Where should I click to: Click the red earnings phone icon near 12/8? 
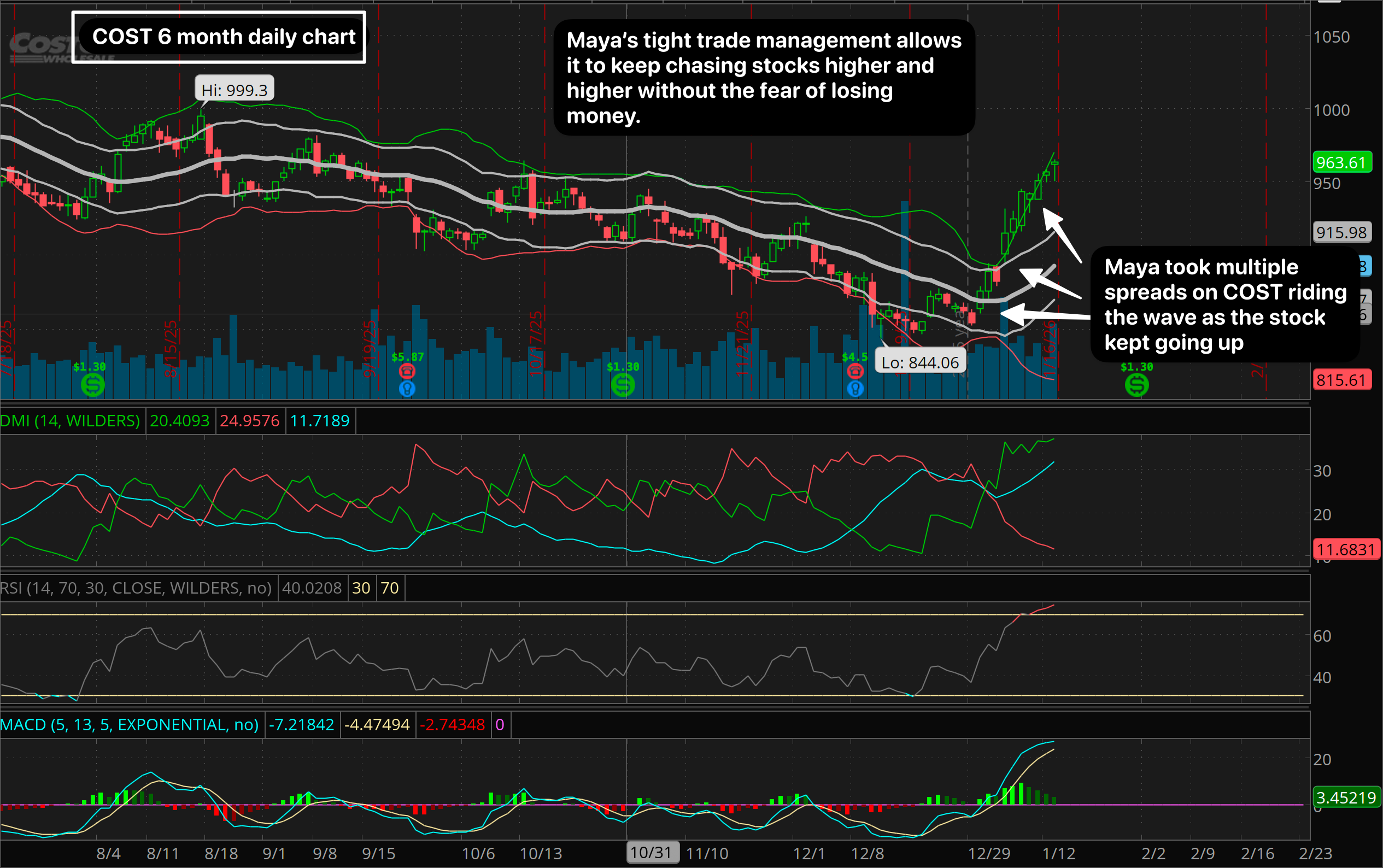(855, 372)
